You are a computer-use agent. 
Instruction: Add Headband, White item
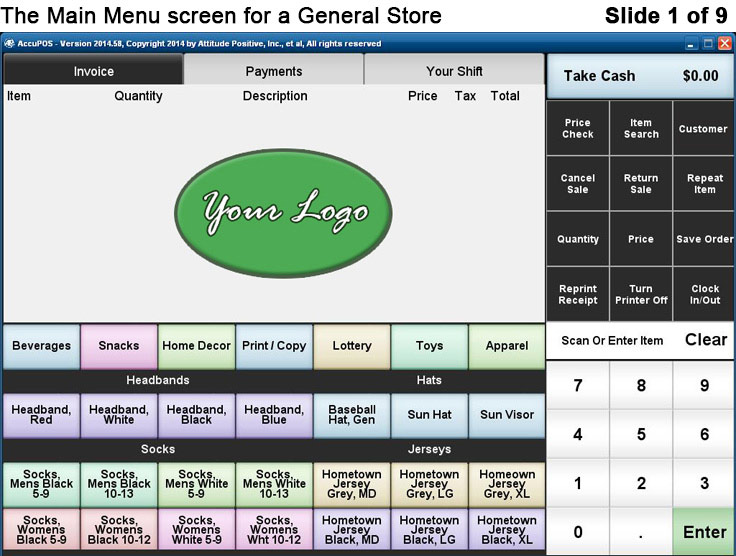point(119,415)
